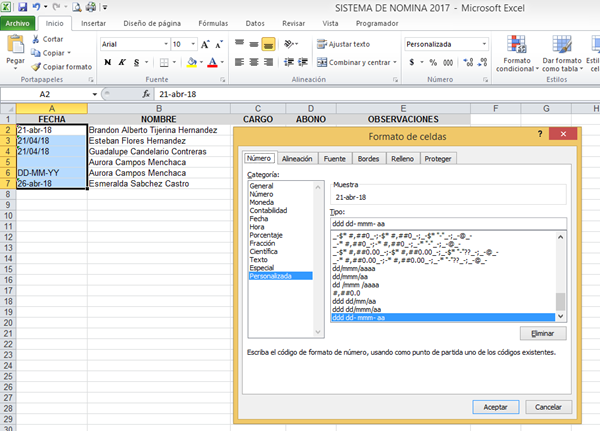Screen dimensions: 600x431
Task: Click the Ajustar texto icon
Action: [320, 44]
